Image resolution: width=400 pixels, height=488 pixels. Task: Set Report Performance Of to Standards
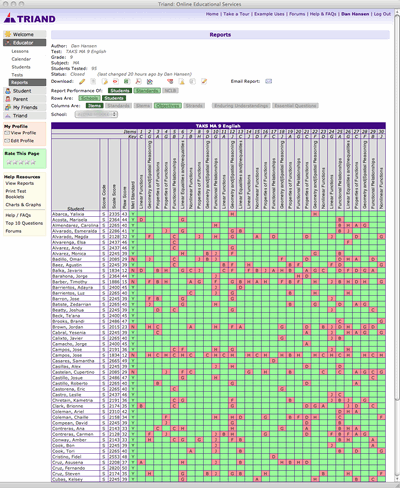point(147,91)
